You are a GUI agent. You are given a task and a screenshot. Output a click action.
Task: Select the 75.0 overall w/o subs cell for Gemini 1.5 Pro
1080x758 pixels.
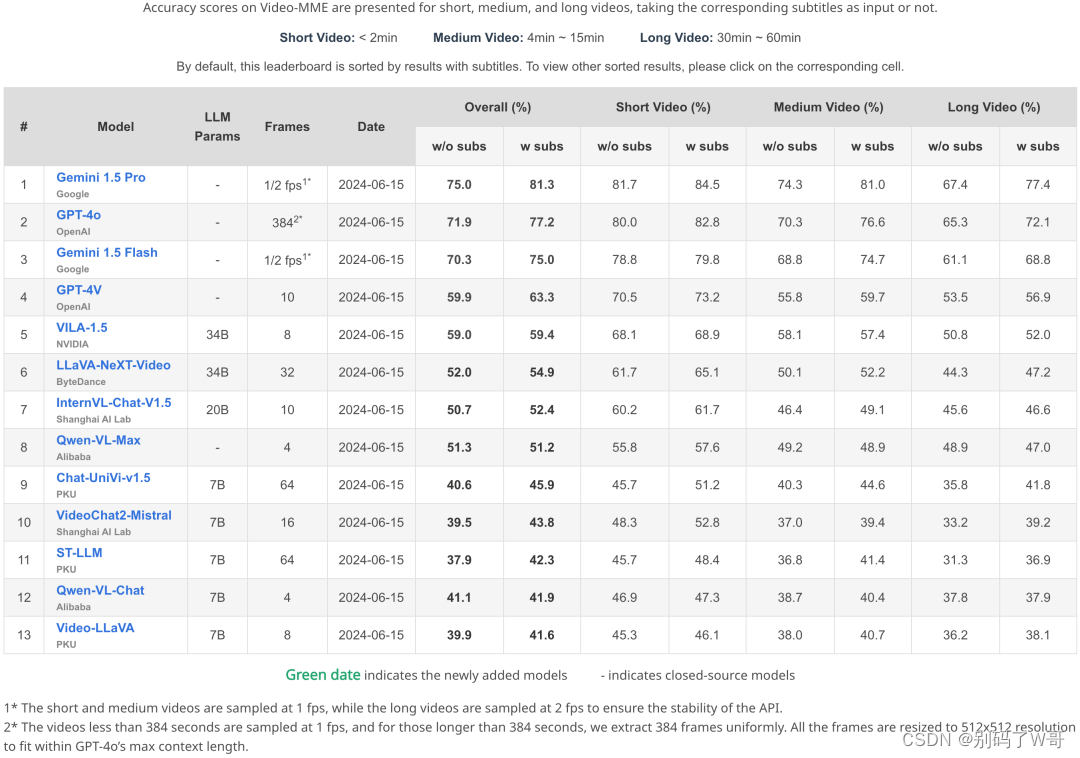click(x=459, y=185)
